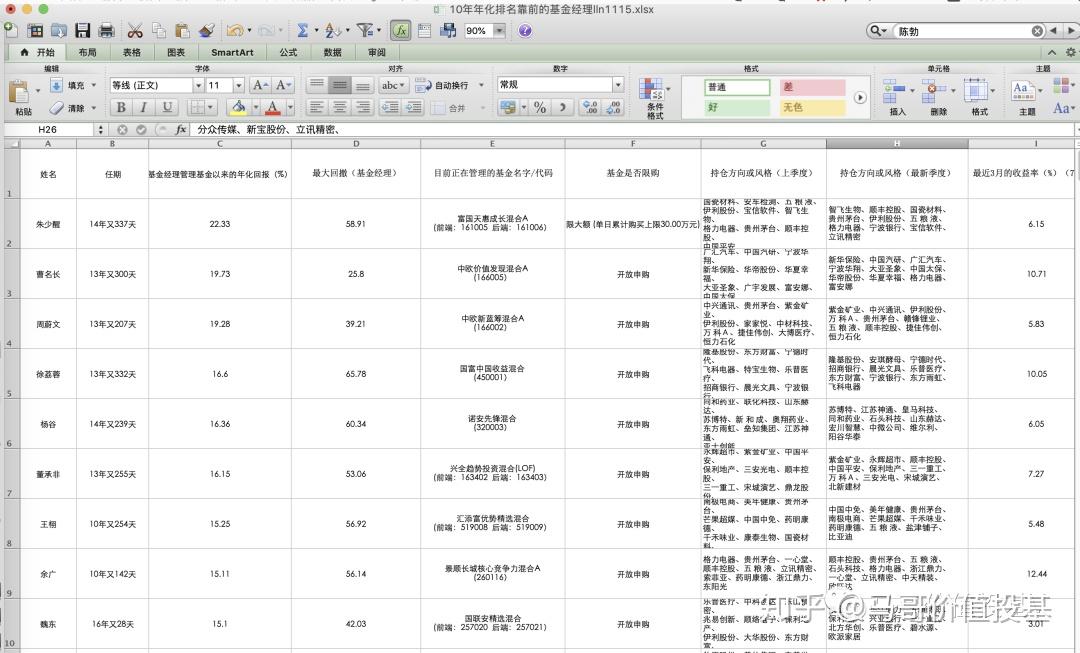Toggle Italic formatting
The height and width of the screenshot is (653, 1080).
pos(144,107)
